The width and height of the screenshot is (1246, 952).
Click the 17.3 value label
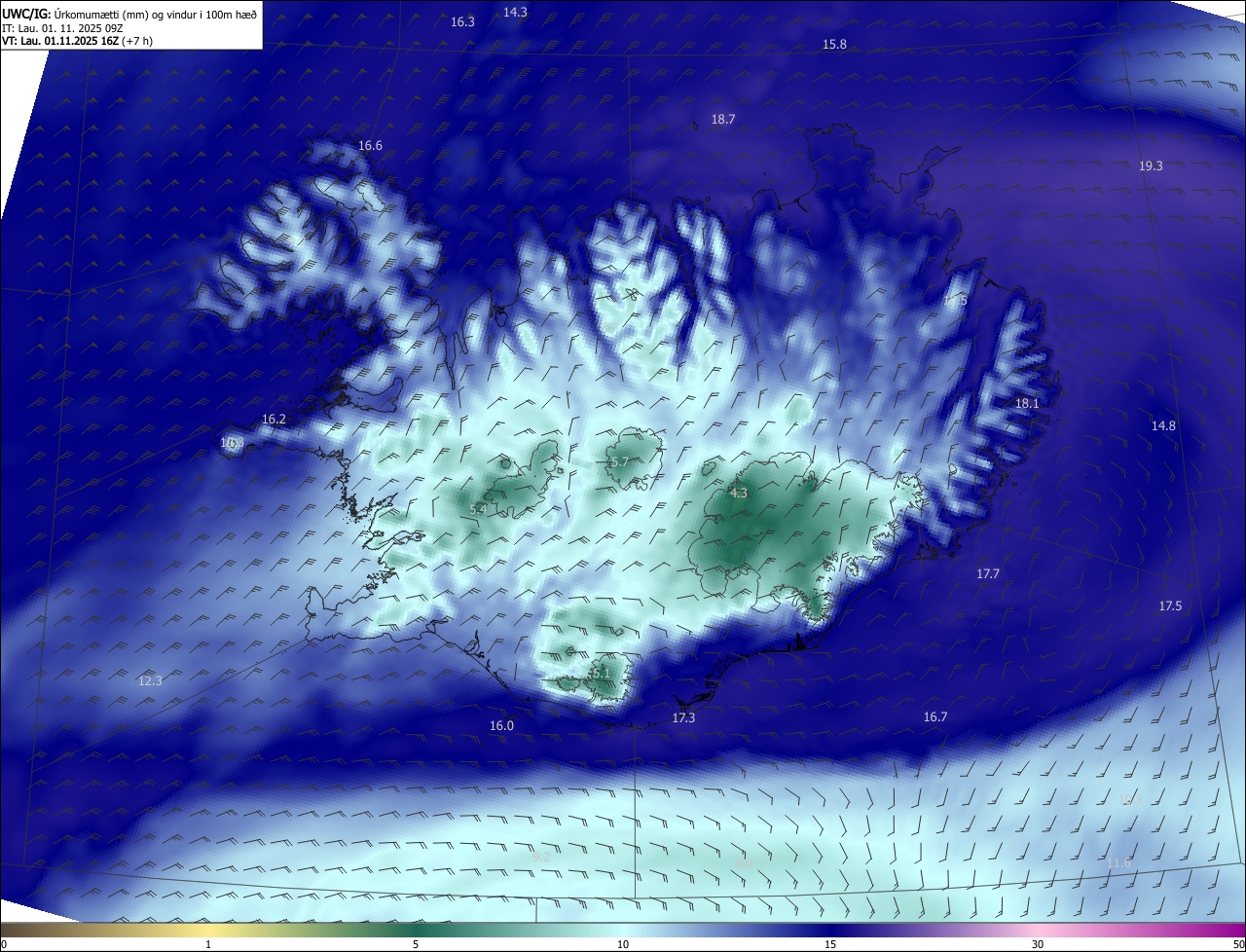[x=683, y=718]
